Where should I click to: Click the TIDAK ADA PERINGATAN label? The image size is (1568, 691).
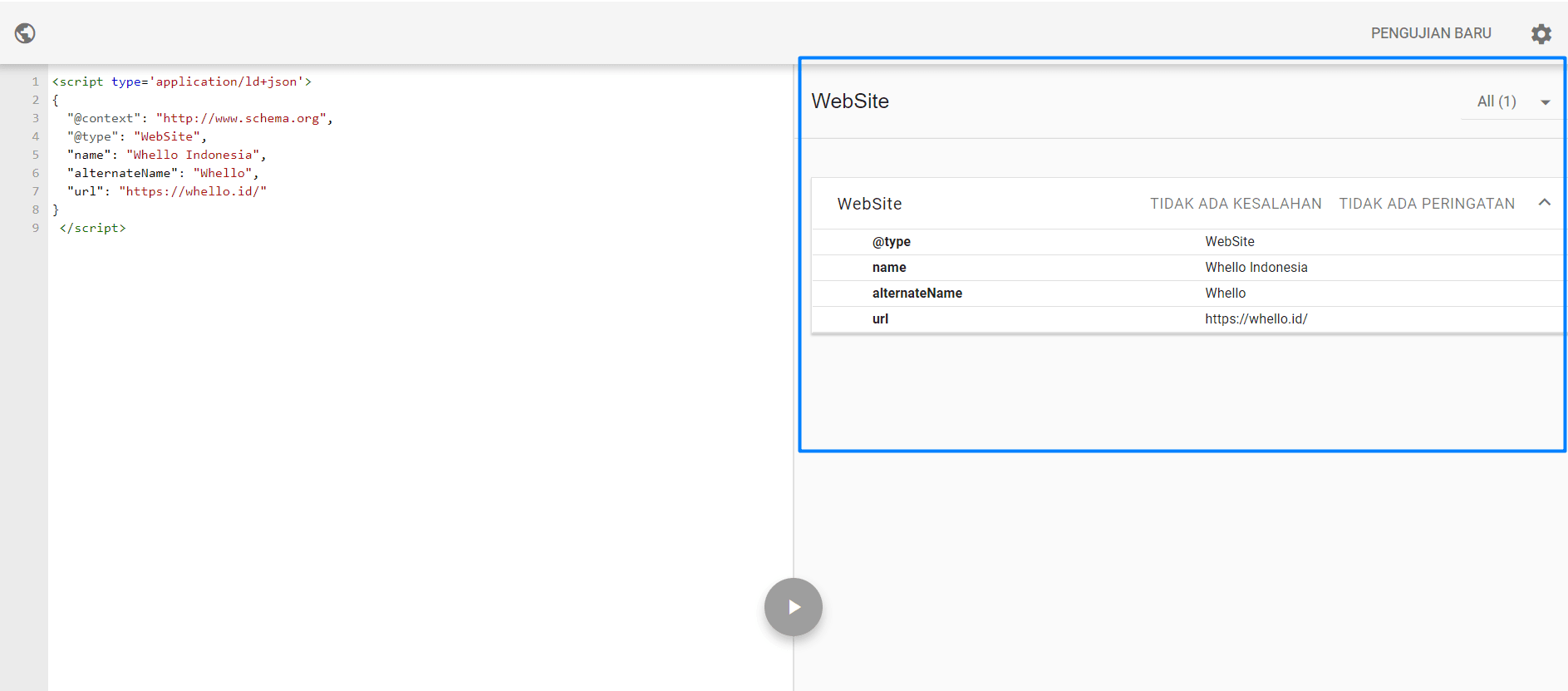tap(1426, 204)
